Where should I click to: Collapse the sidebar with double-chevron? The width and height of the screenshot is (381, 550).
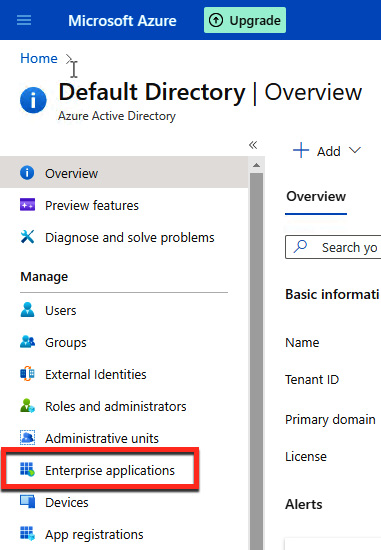253,145
